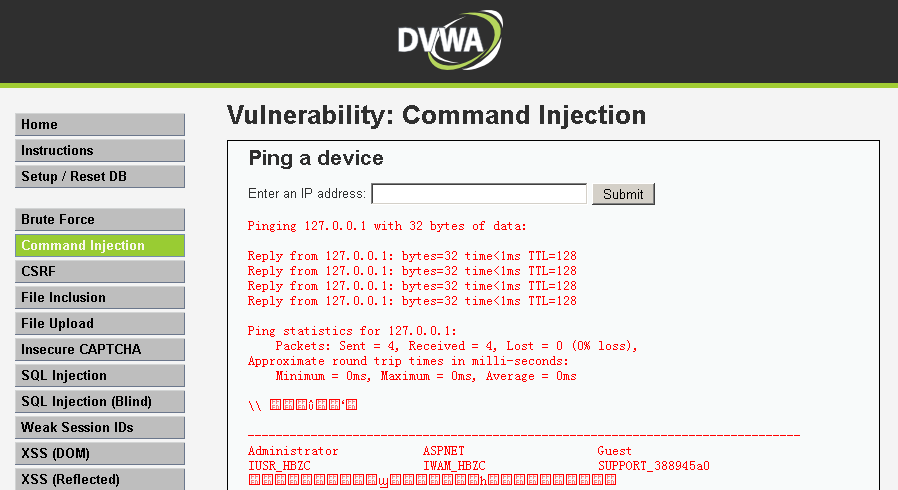898x490 pixels.
Task: Click the DVWA logo in the header
Action: [x=449, y=40]
